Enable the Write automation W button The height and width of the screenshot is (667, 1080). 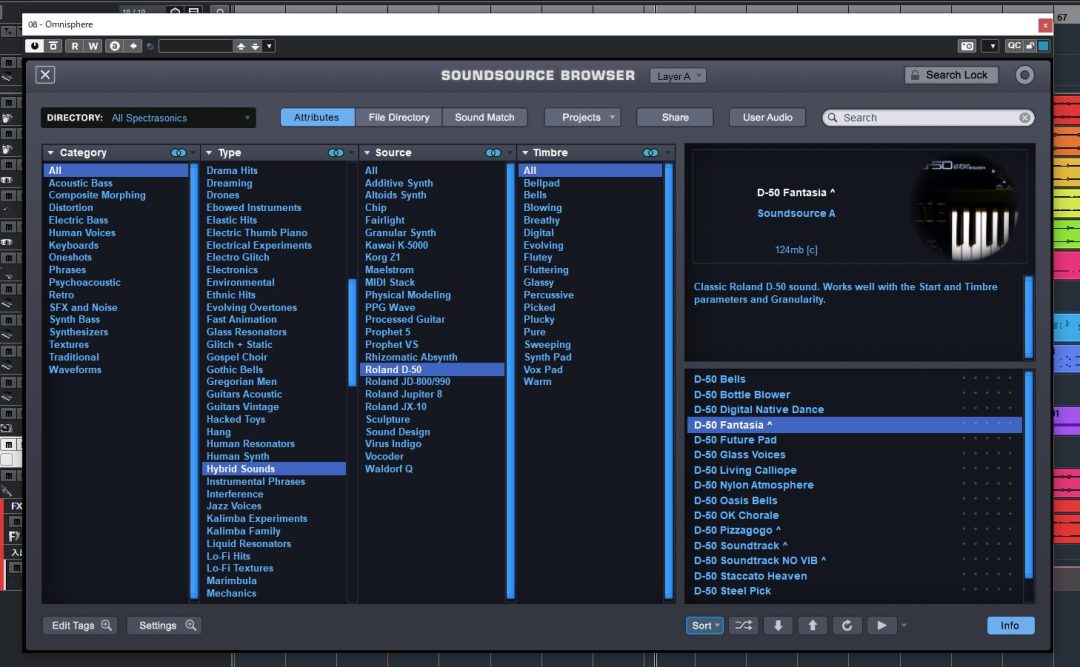[93, 46]
